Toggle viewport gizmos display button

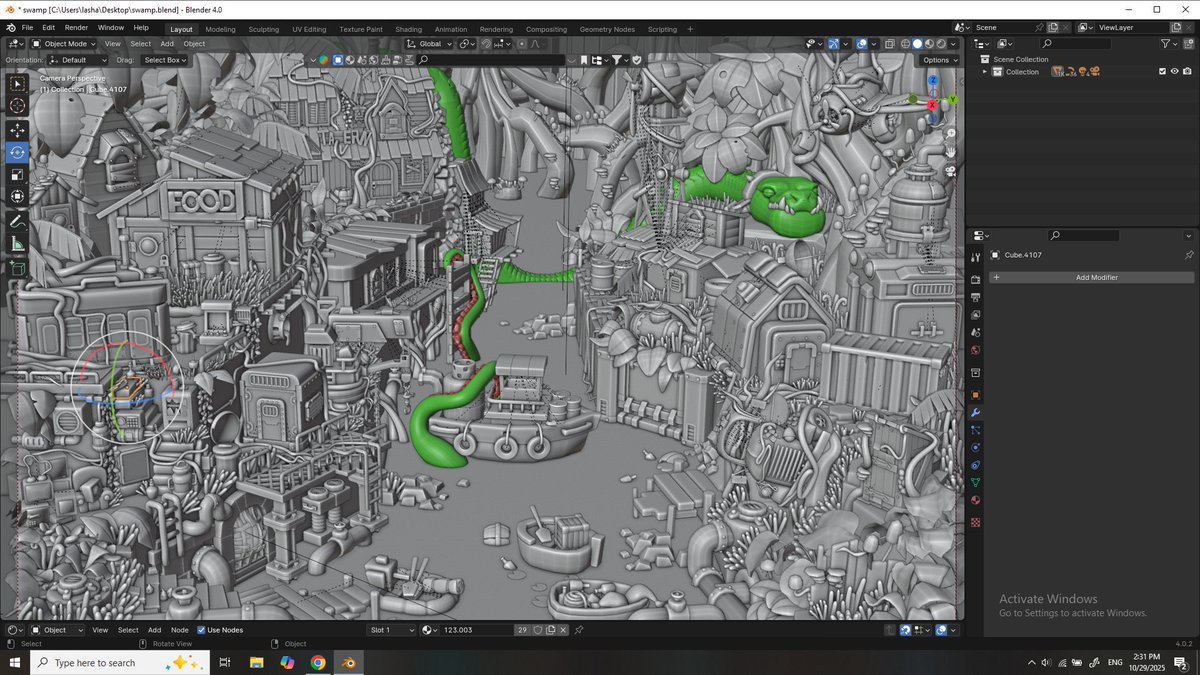tap(834, 44)
